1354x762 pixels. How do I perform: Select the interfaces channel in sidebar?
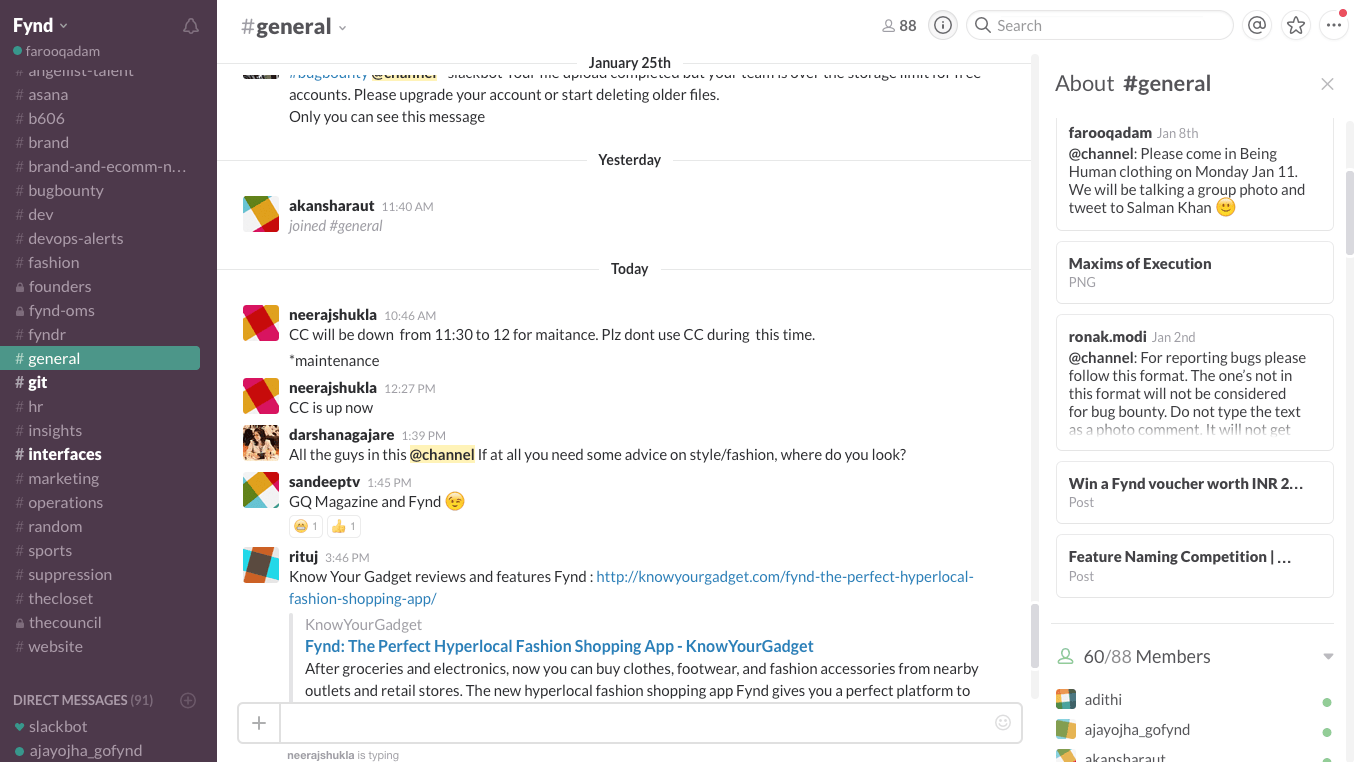64,454
